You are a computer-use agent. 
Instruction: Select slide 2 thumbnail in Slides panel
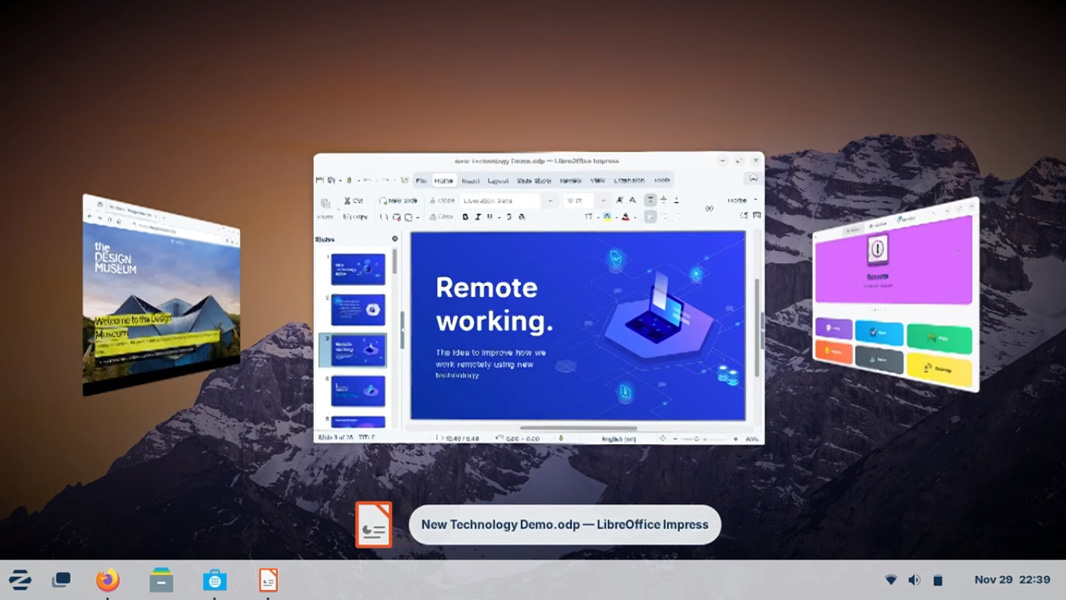coord(357,309)
